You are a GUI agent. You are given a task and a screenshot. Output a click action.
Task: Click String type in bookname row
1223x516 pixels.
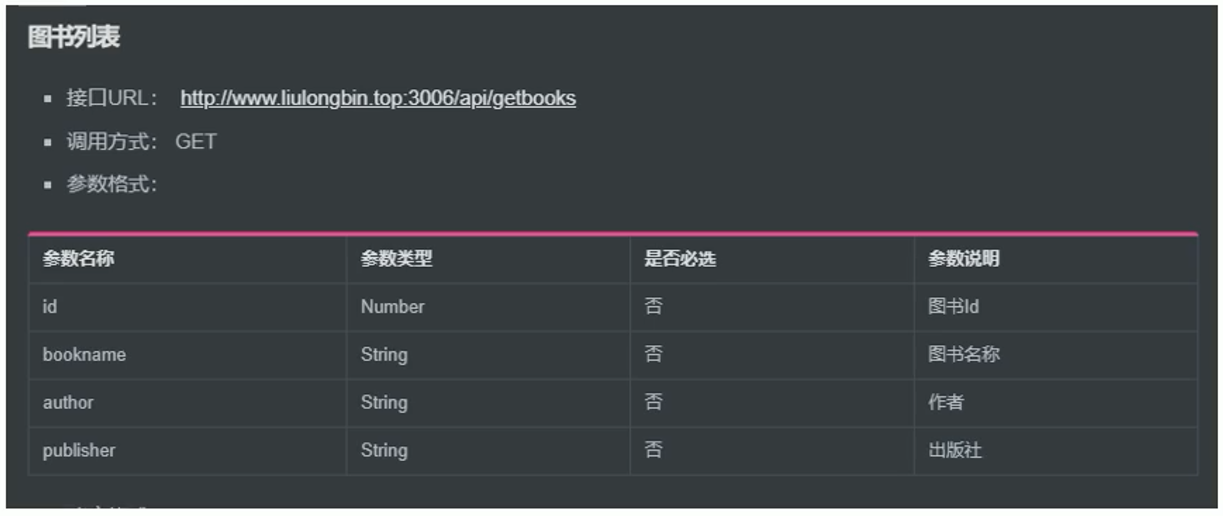488,355
